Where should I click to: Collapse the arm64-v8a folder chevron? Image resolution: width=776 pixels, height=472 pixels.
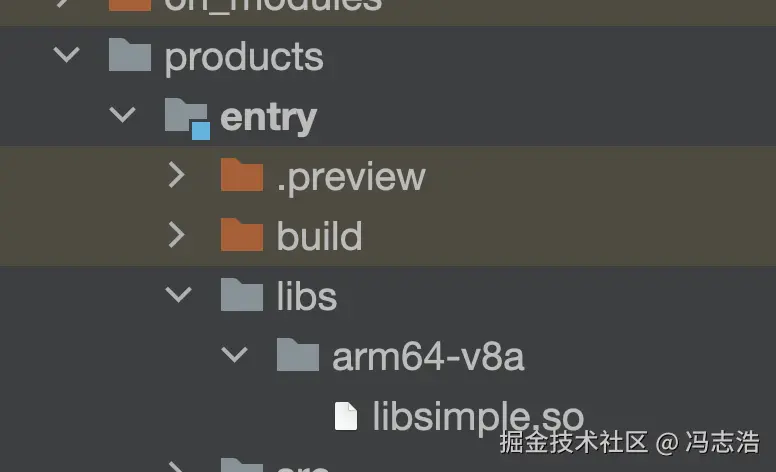(234, 355)
